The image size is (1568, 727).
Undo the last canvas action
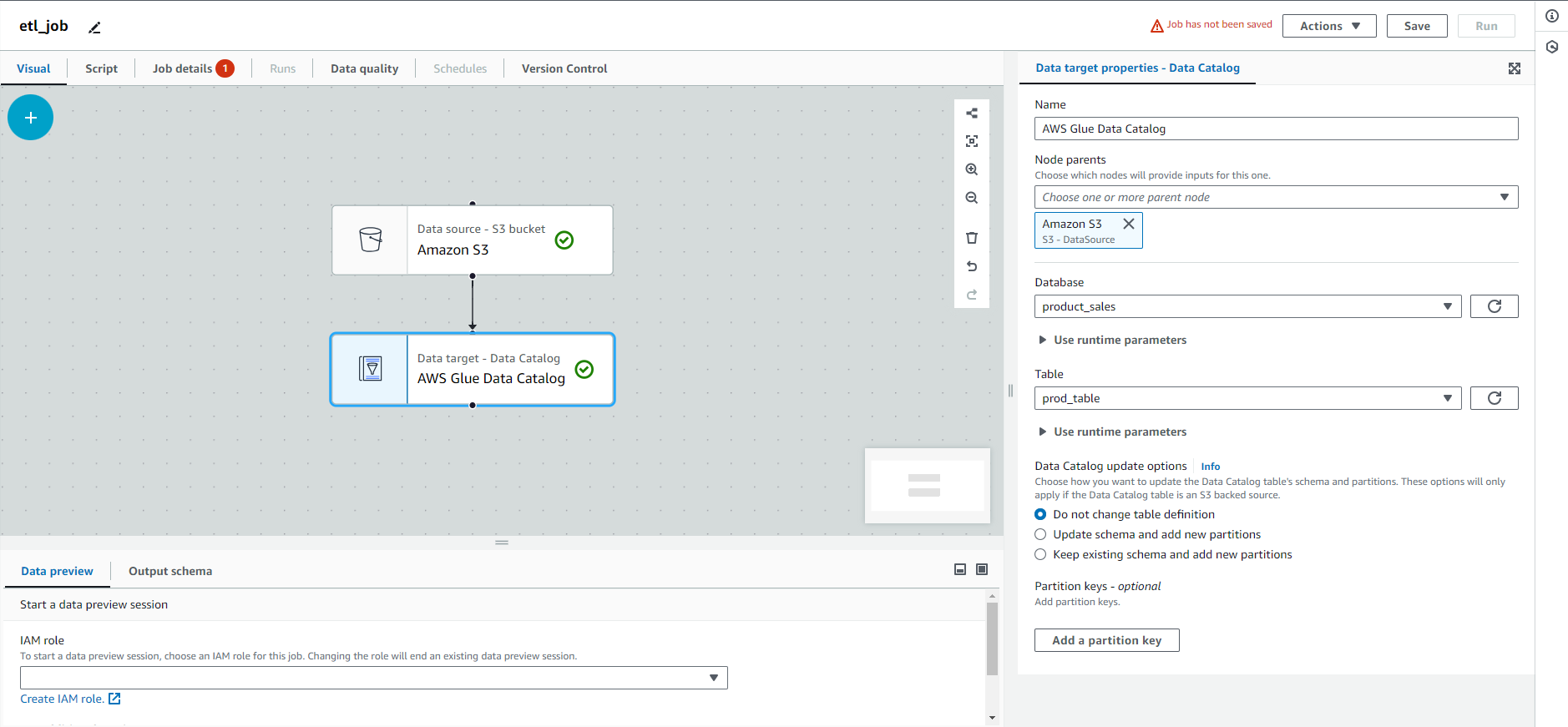[x=972, y=266]
